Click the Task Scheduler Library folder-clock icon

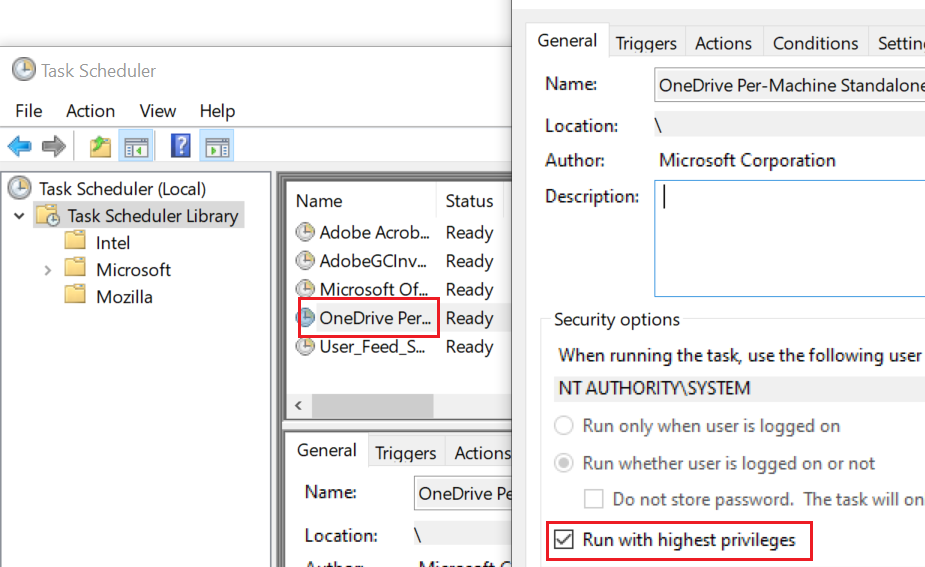pos(48,215)
